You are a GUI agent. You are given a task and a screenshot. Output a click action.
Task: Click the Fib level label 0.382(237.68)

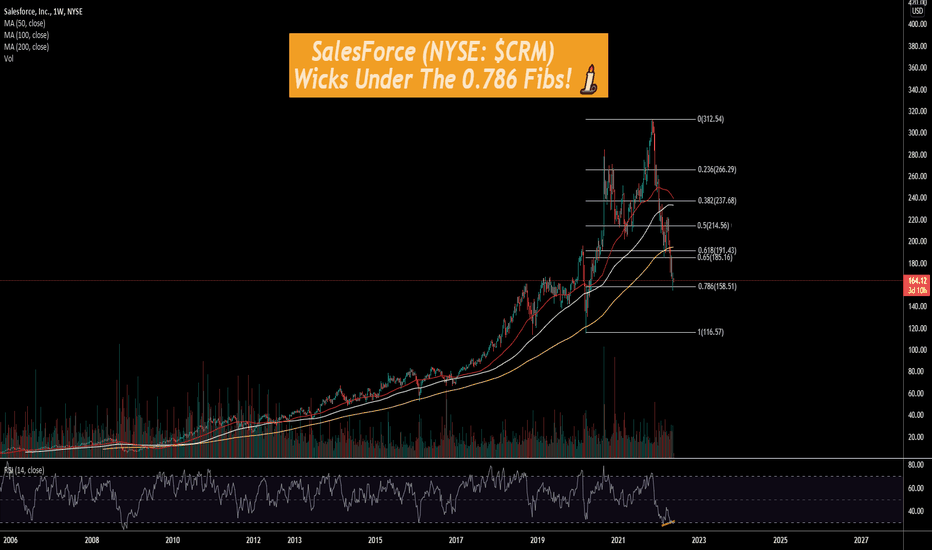click(717, 200)
